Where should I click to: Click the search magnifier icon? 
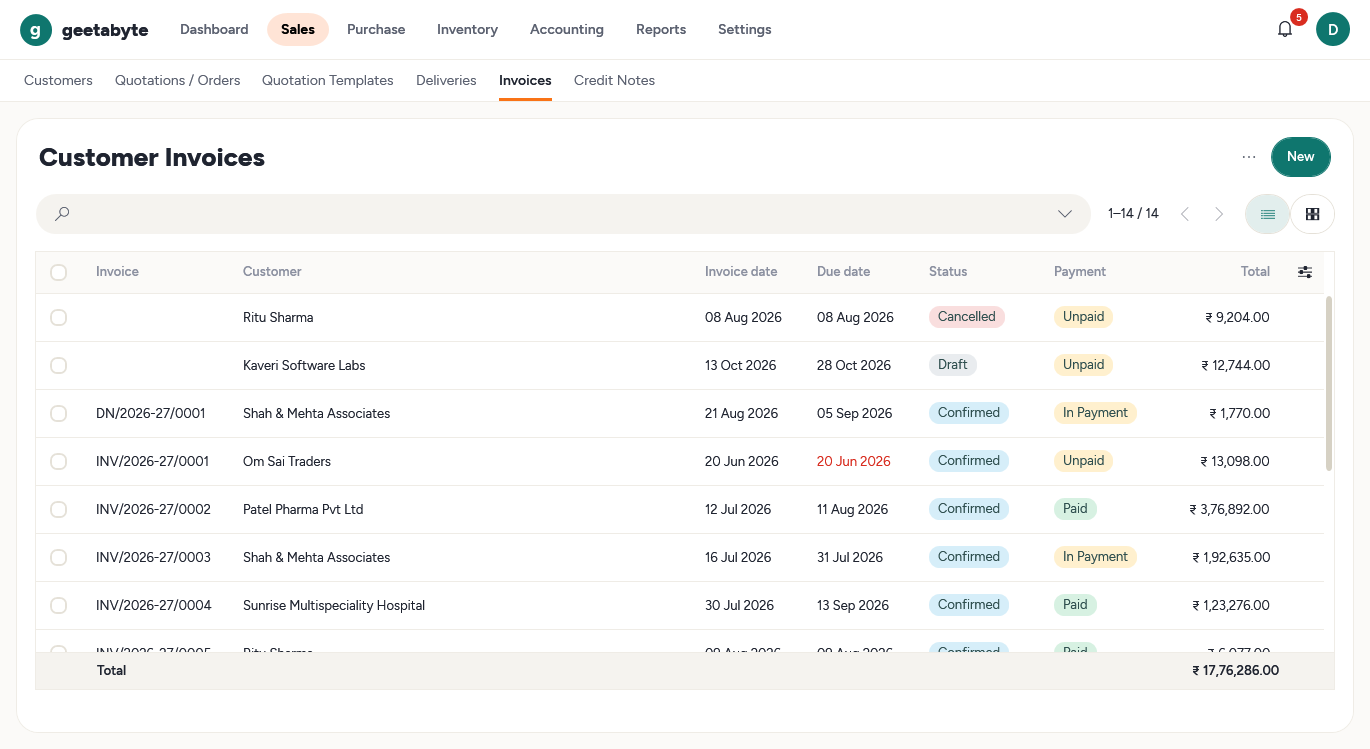coord(62,214)
